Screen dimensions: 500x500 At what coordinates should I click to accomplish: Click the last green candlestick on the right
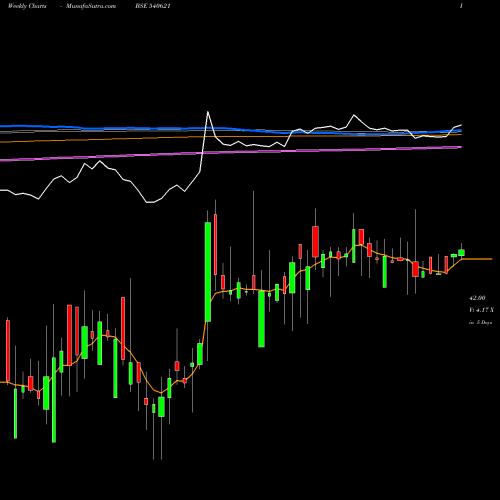click(461, 252)
